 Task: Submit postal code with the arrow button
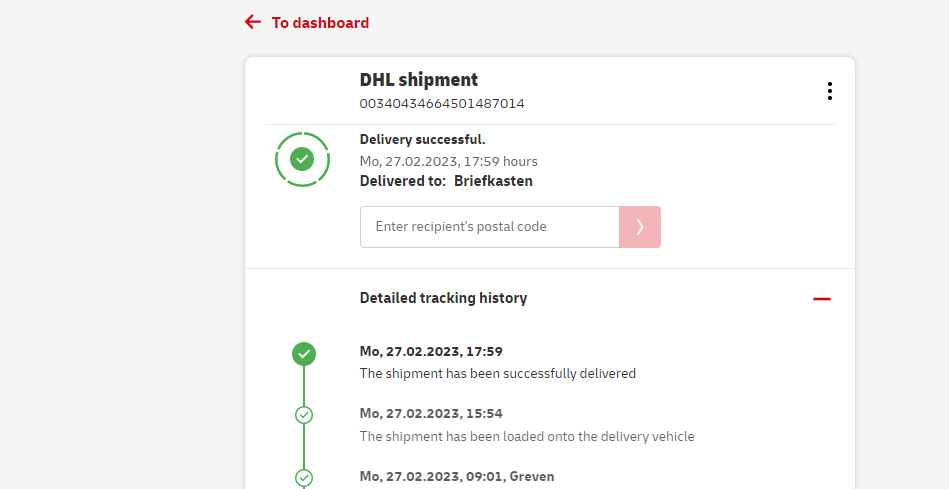click(x=640, y=227)
